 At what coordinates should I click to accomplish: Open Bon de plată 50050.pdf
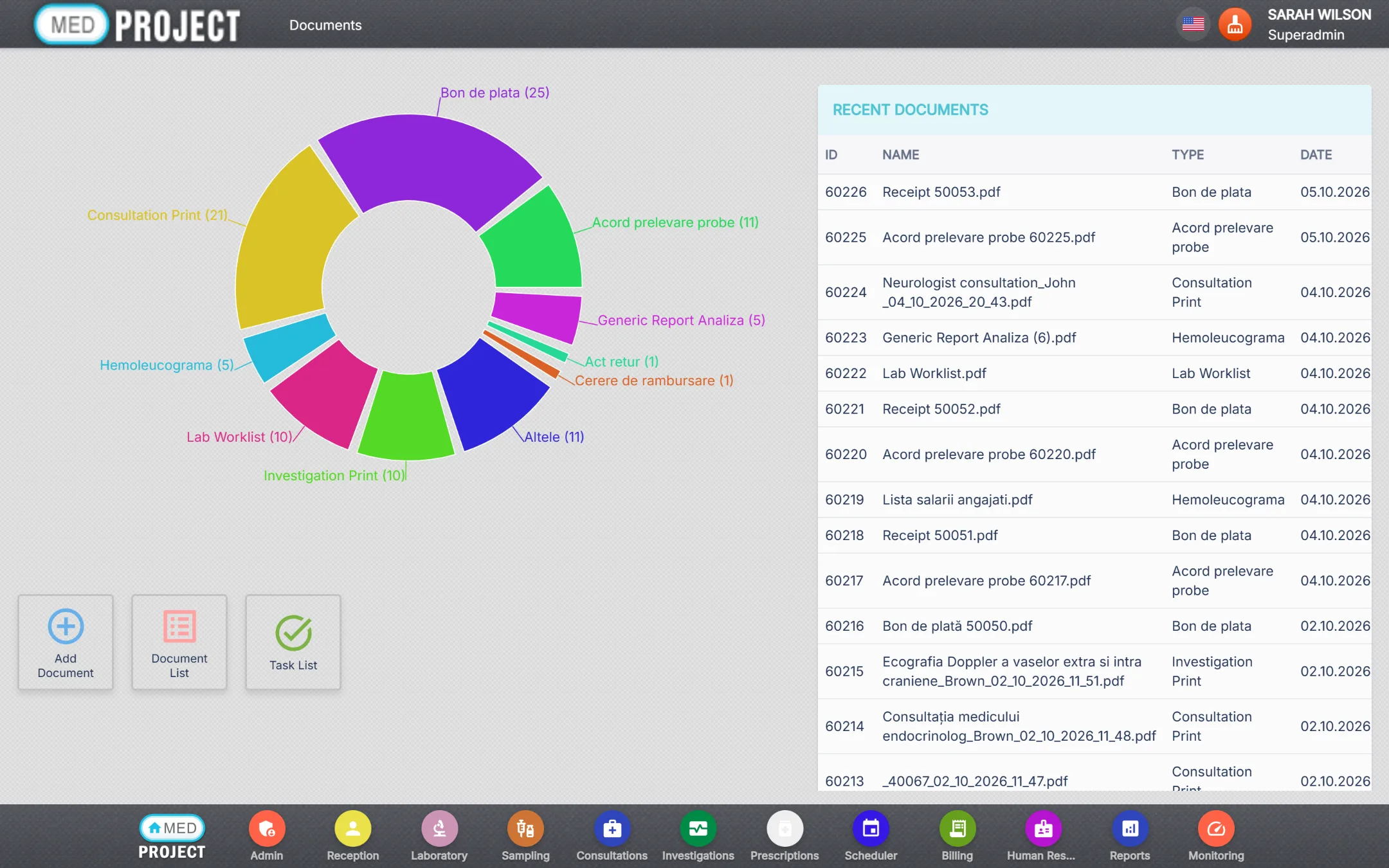pyautogui.click(x=1094, y=626)
